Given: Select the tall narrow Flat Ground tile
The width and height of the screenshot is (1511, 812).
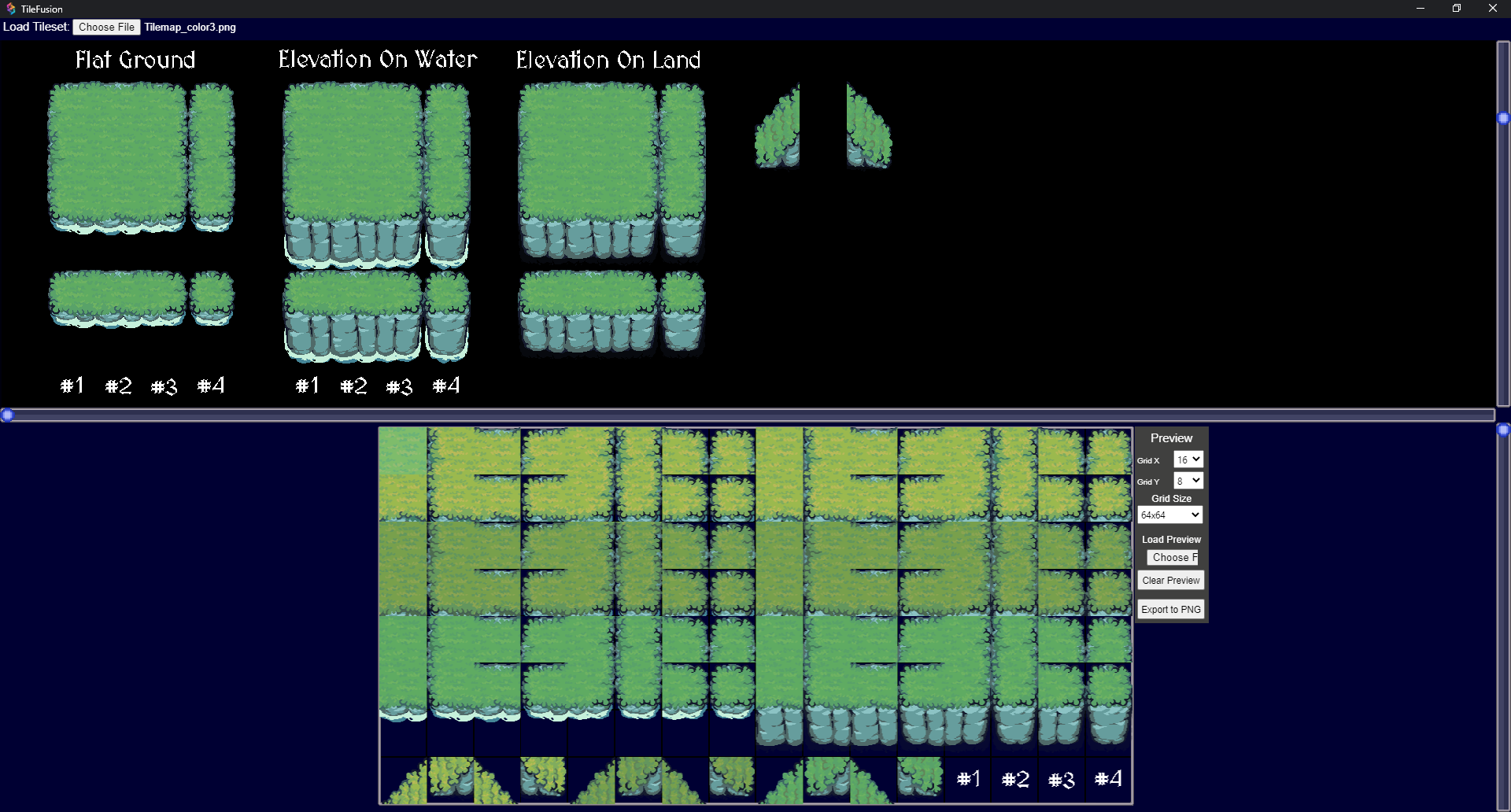Looking at the screenshot, I should click(212, 157).
